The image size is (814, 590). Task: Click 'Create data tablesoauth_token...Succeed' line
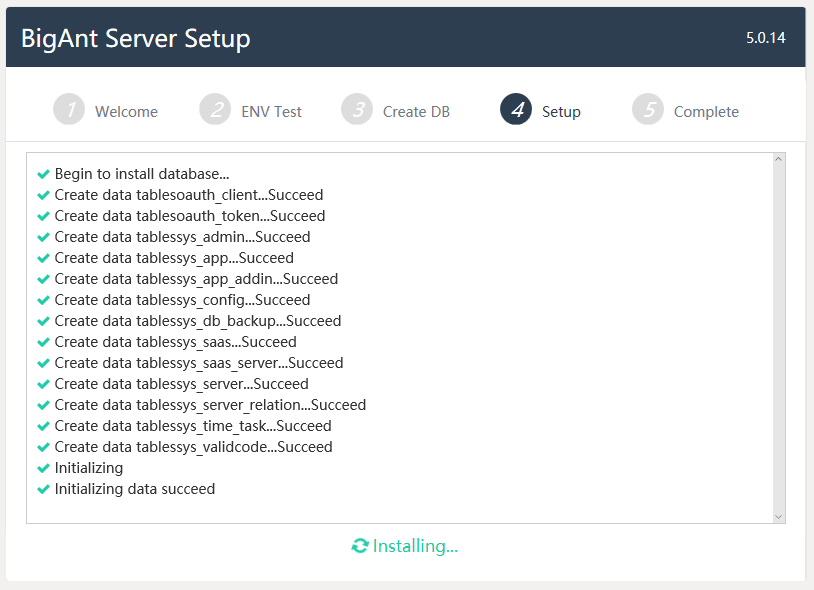(190, 216)
